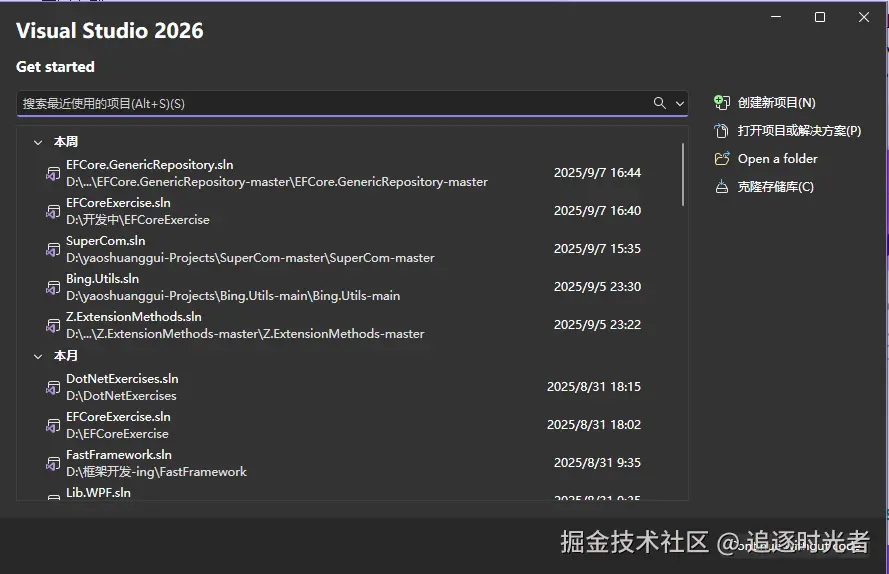
Task: Click the recent projects list scrollbar thumb
Action: (683, 175)
